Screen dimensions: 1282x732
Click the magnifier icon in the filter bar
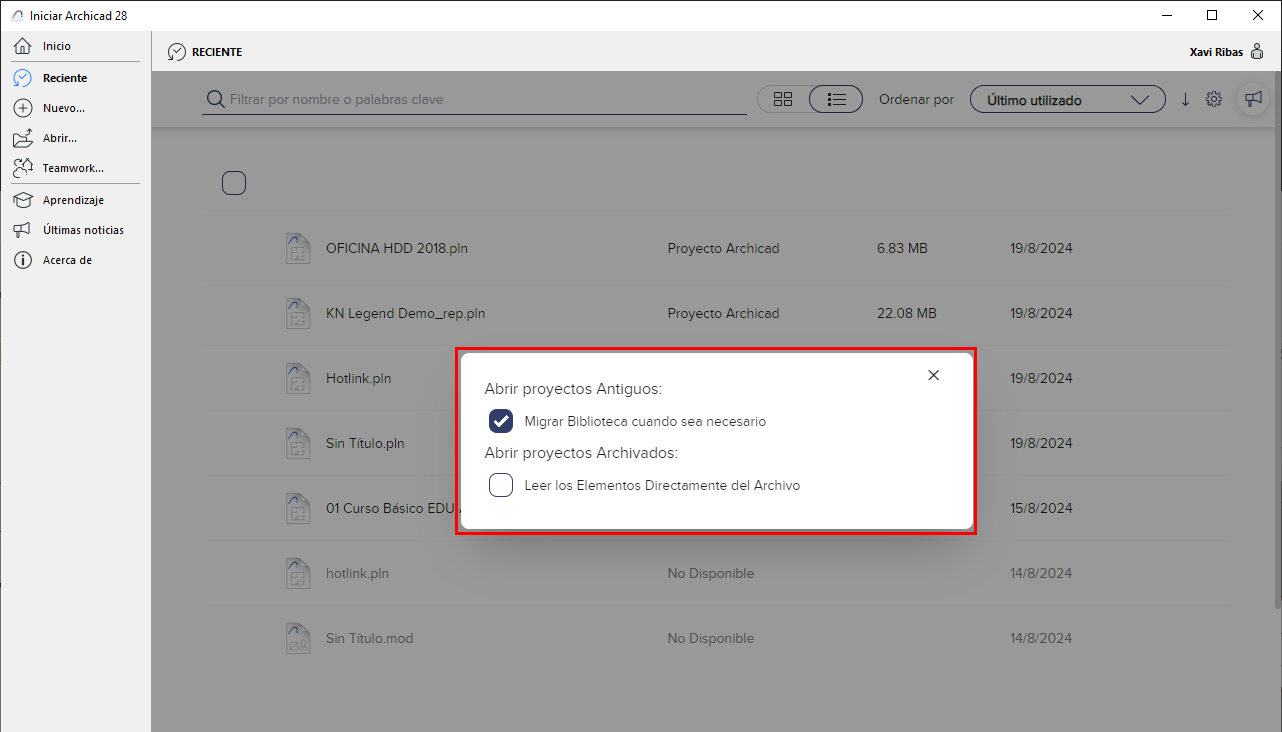pyautogui.click(x=215, y=99)
